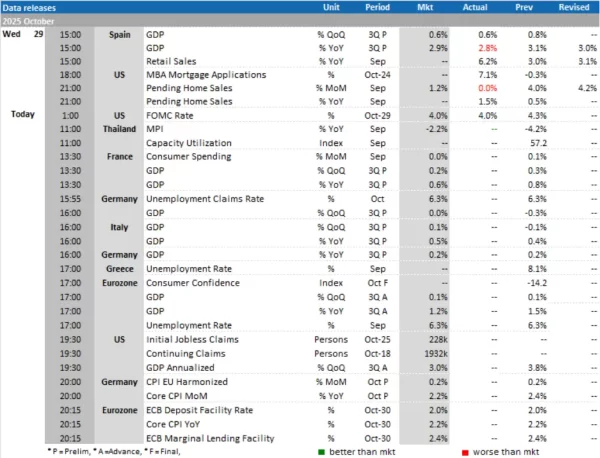
Task: Select the red 2.8% Spain GDP actual value
Action: tap(487, 47)
